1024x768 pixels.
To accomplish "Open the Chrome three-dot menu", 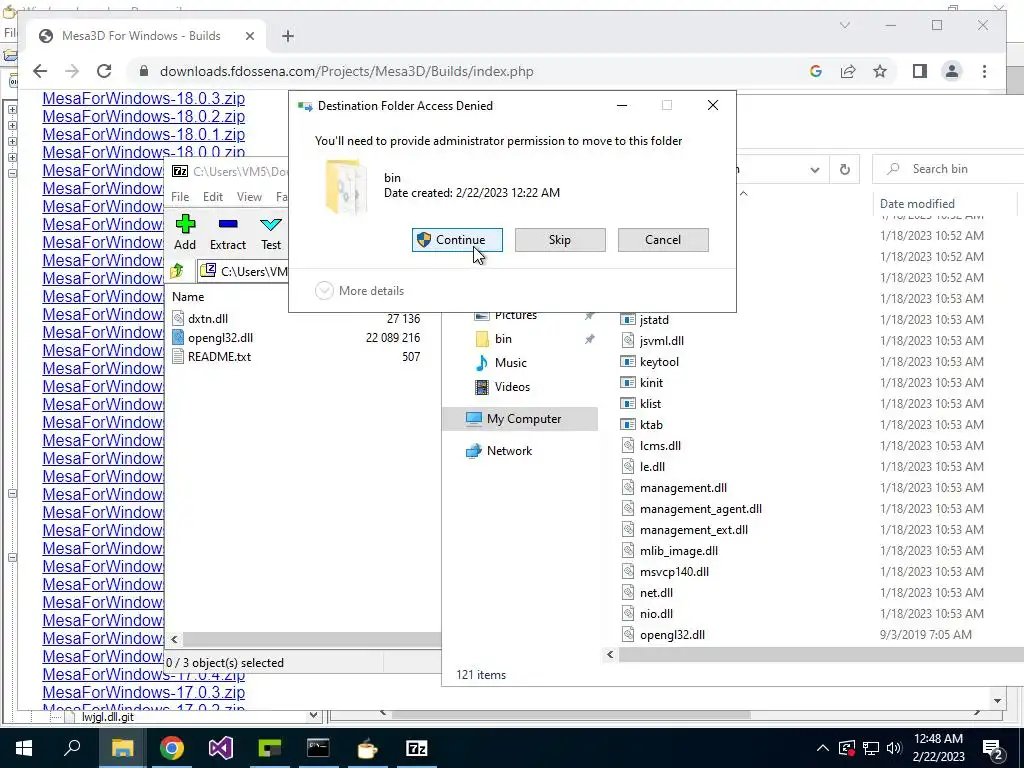I will 984,71.
